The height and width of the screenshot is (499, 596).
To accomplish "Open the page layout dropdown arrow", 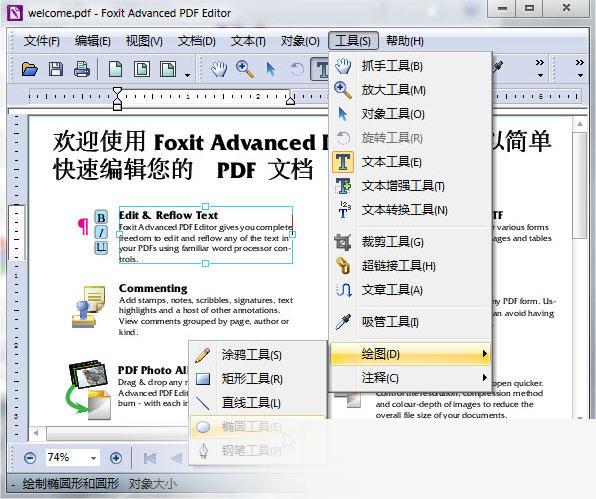I will [187, 75].
